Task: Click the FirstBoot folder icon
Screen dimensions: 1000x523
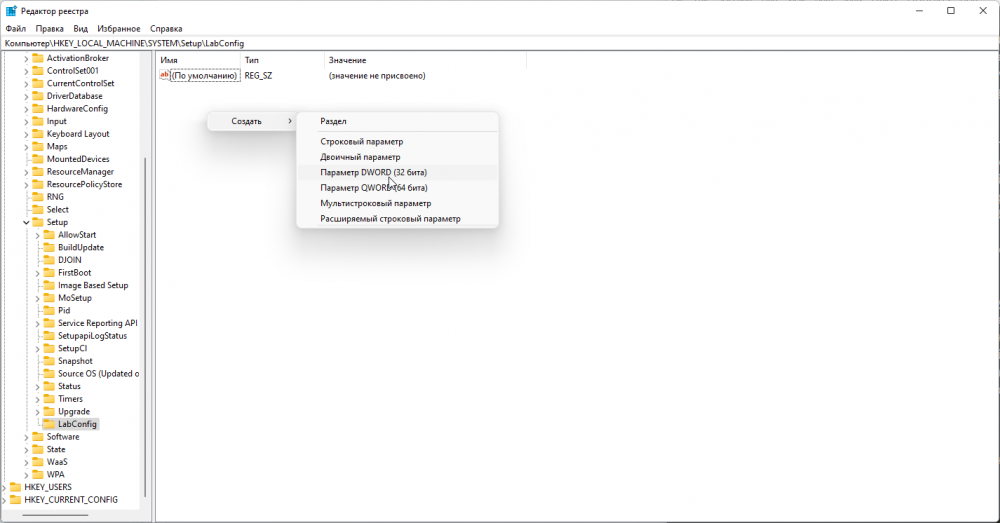Action: 49,272
